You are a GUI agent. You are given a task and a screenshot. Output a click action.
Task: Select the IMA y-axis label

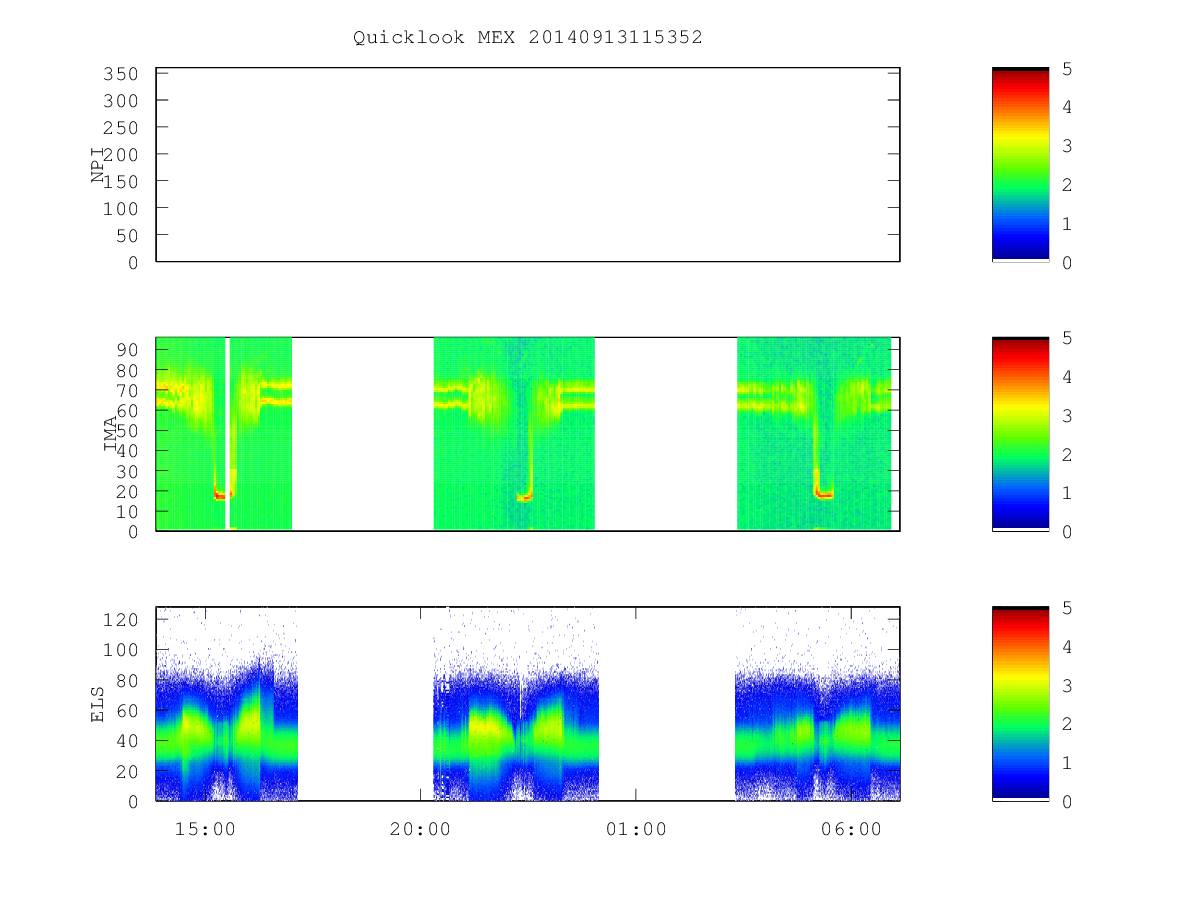[110, 435]
